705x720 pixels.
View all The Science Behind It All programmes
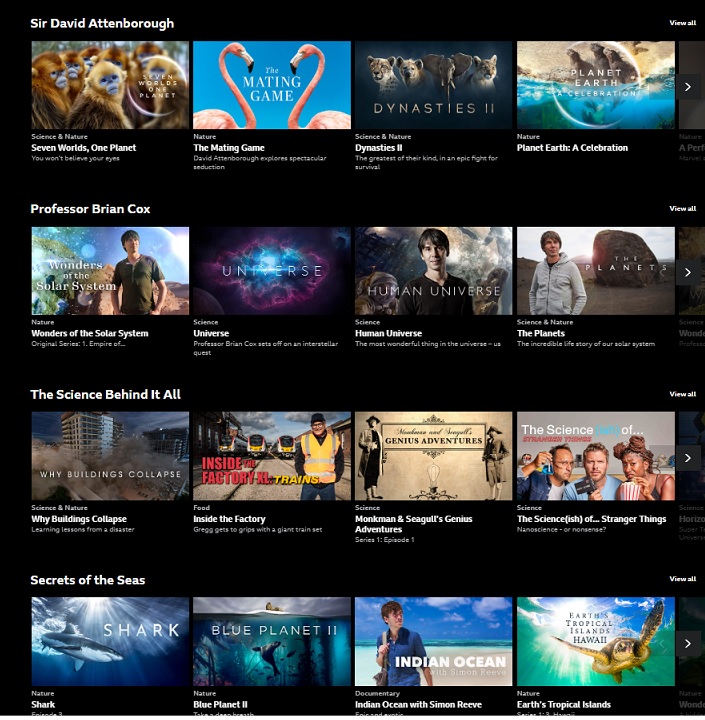[682, 394]
